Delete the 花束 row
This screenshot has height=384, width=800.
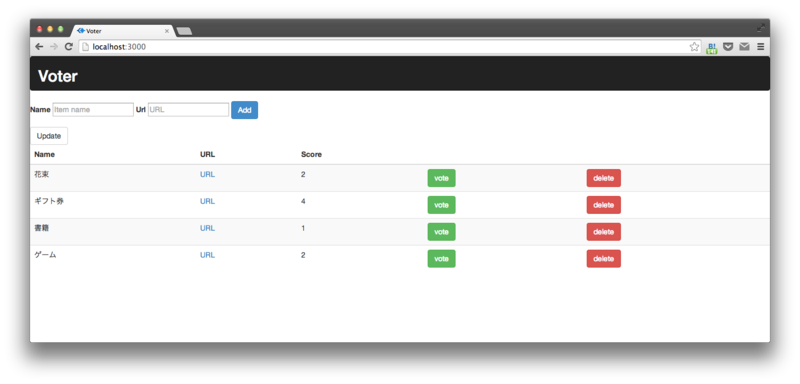pyautogui.click(x=604, y=178)
